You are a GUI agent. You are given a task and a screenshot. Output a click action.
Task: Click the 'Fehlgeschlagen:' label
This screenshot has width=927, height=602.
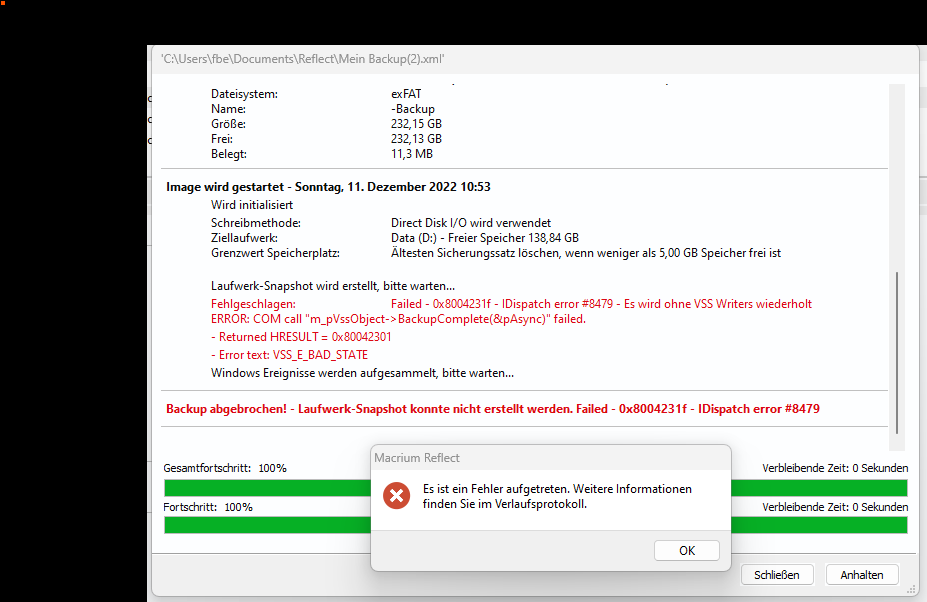coord(253,304)
